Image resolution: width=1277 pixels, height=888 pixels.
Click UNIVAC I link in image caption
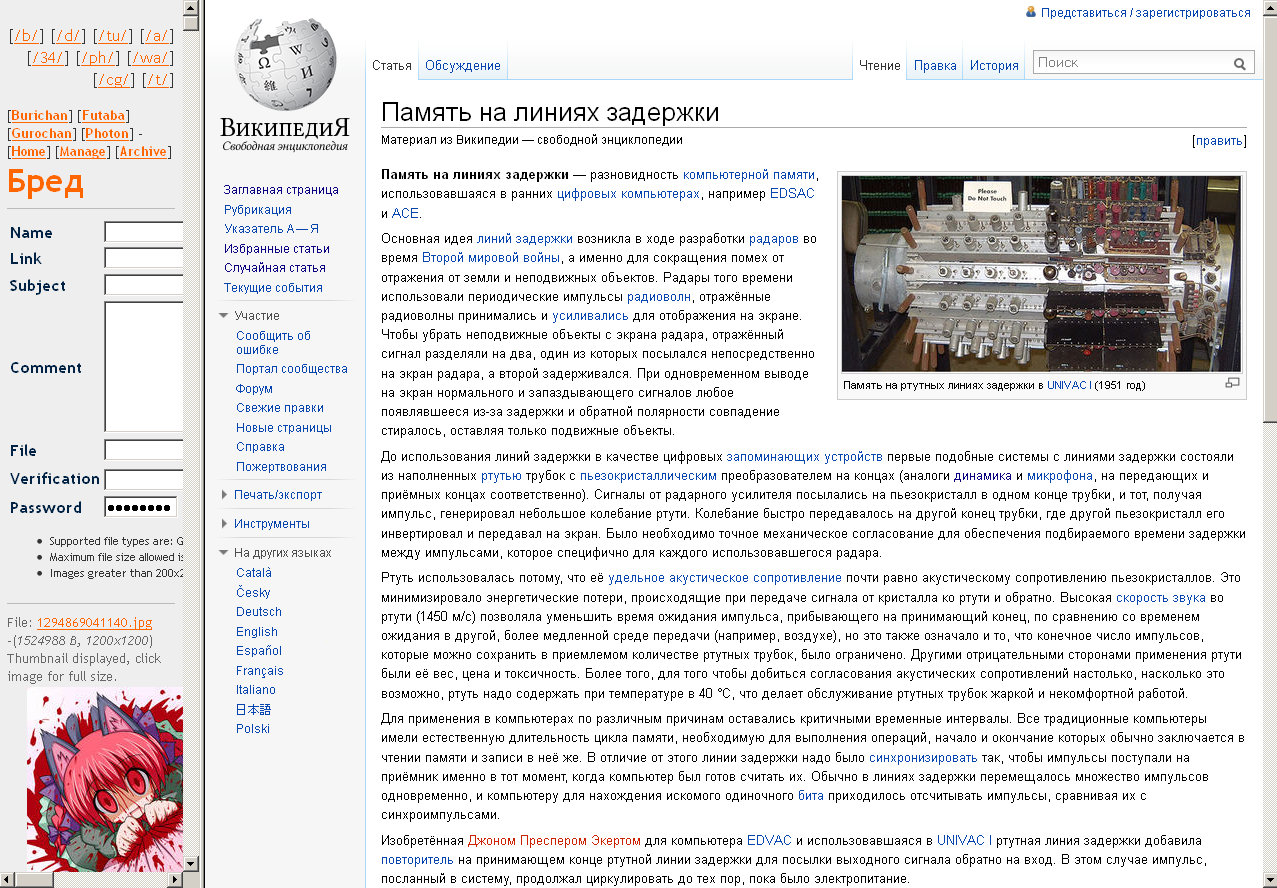click(x=1069, y=385)
